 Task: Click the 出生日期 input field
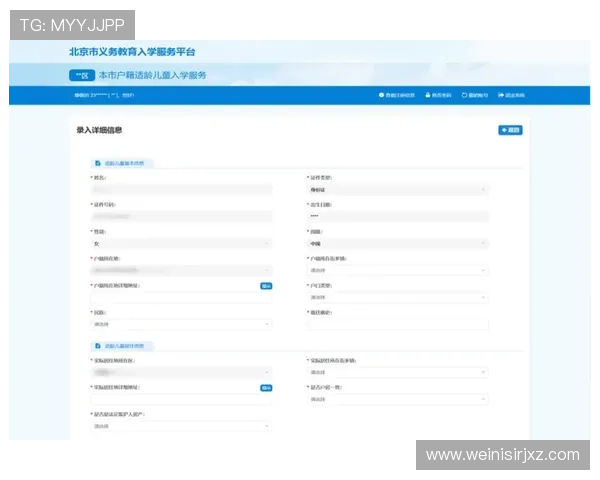pos(397,216)
